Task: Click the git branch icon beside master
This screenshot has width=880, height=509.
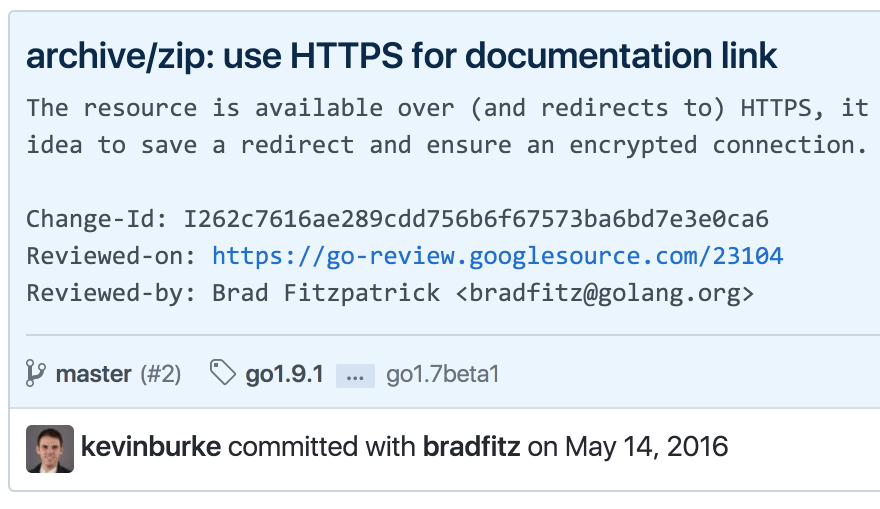Action: pyautogui.click(x=35, y=373)
